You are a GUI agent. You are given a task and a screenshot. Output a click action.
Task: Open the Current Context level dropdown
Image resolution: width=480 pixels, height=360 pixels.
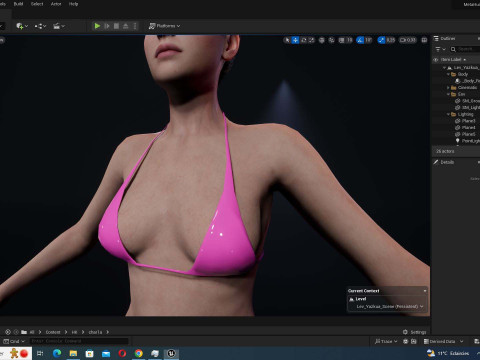point(389,306)
